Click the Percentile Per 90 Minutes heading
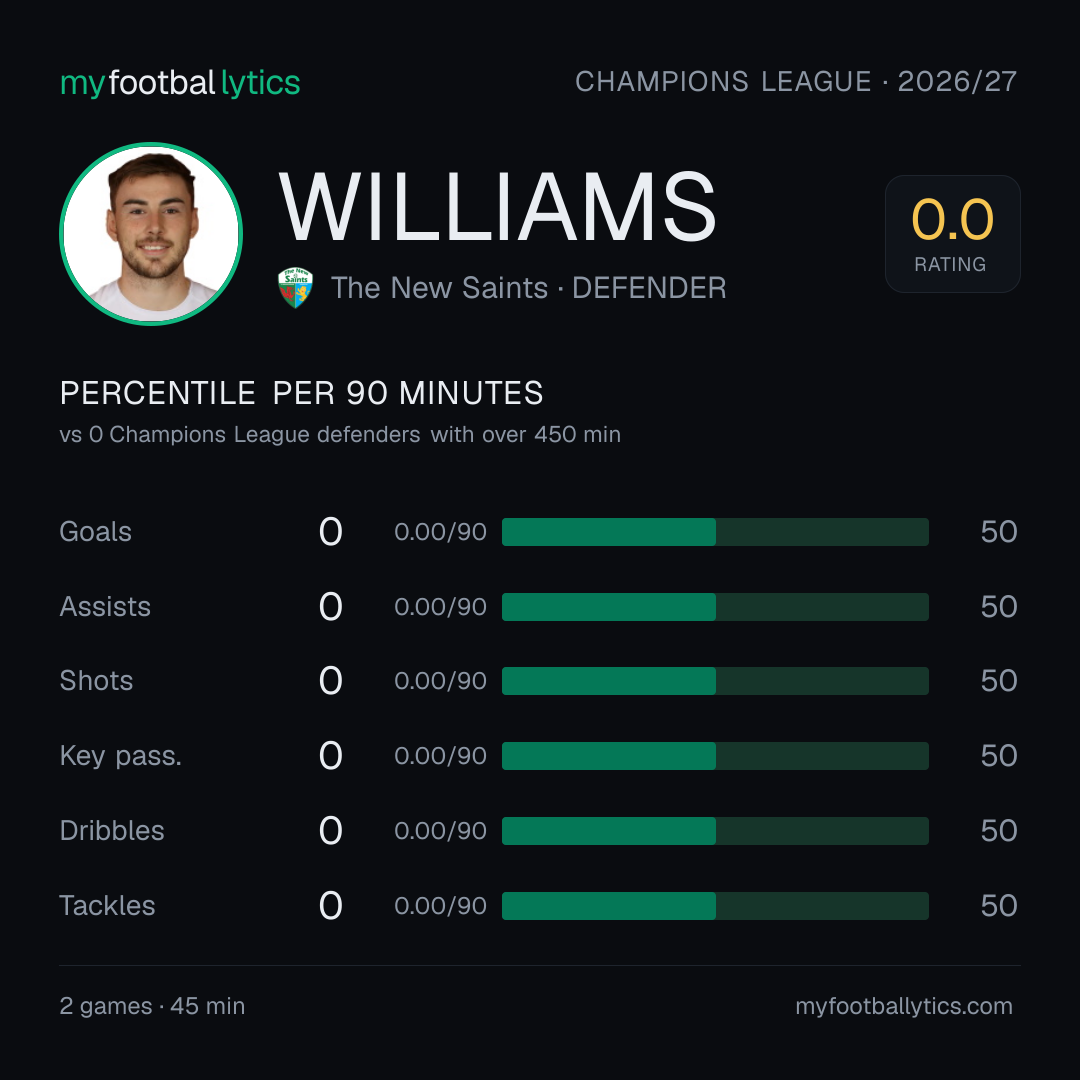This screenshot has width=1080, height=1080. point(302,393)
